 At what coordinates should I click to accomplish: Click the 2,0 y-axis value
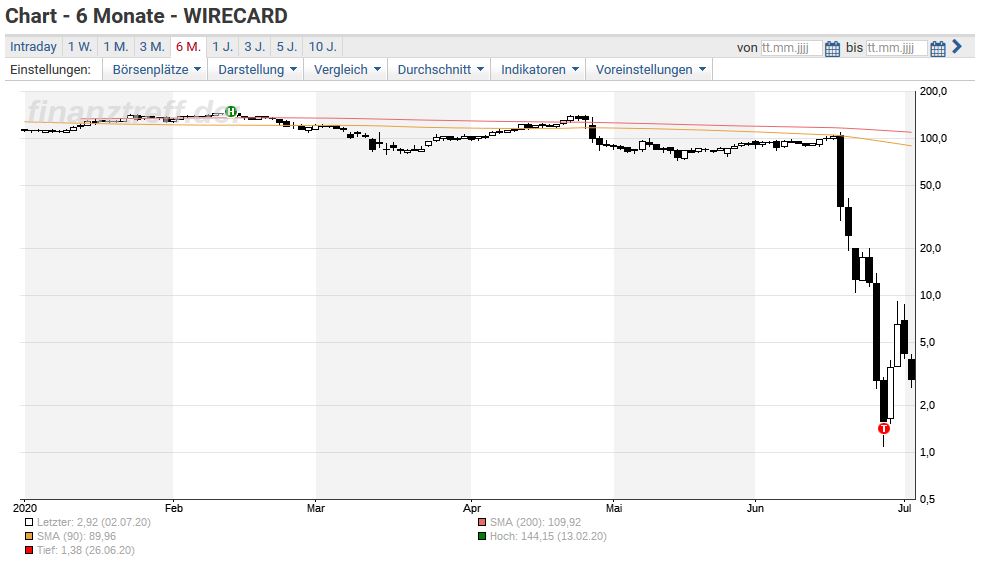pos(928,405)
